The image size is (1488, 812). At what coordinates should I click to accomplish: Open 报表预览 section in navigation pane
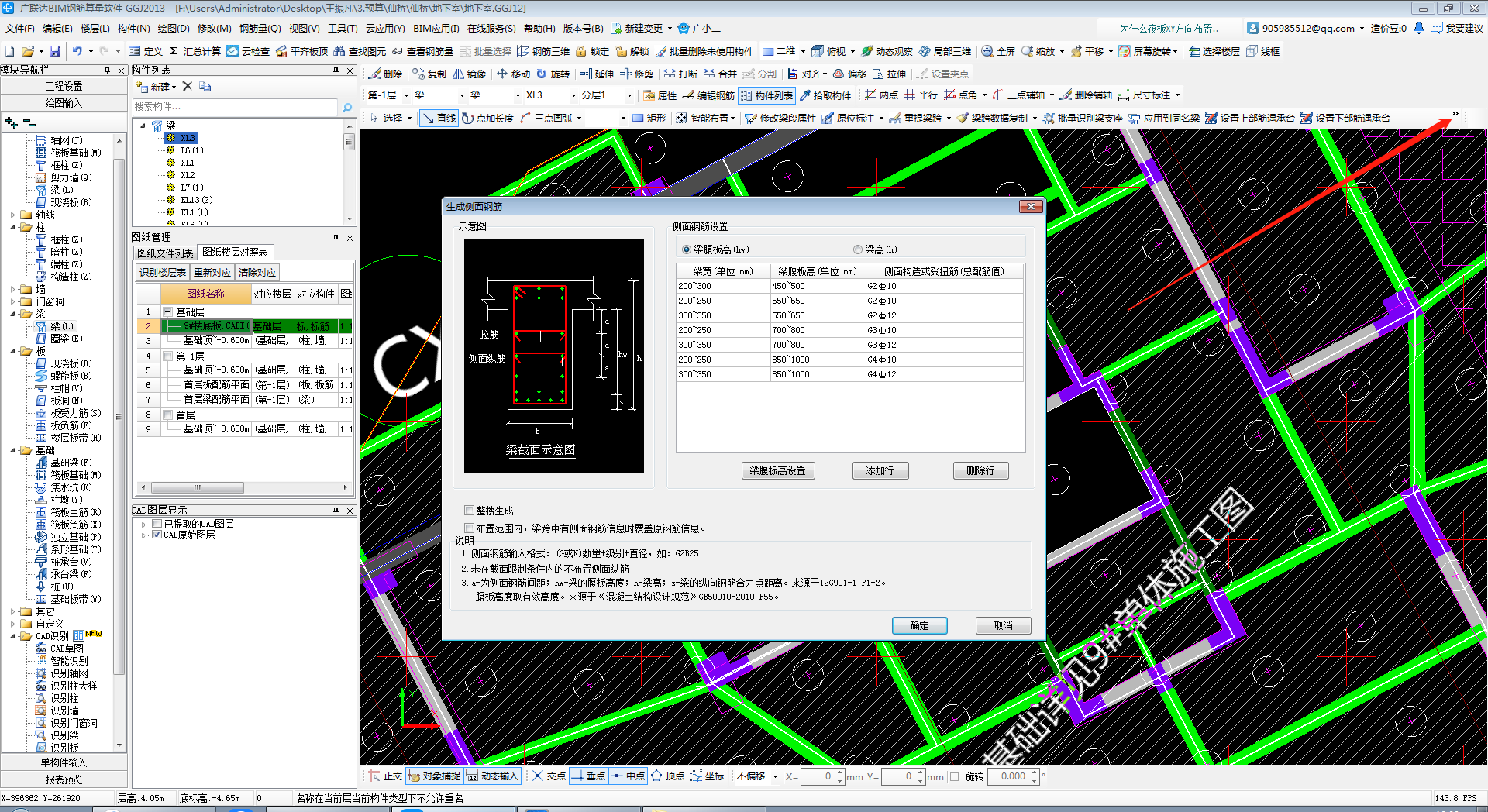coord(64,779)
